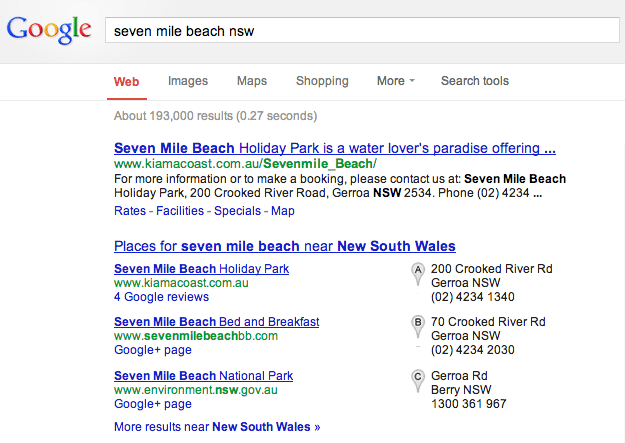This screenshot has height=443, width=625.
Task: Click map marker C pin
Action: tap(418, 378)
